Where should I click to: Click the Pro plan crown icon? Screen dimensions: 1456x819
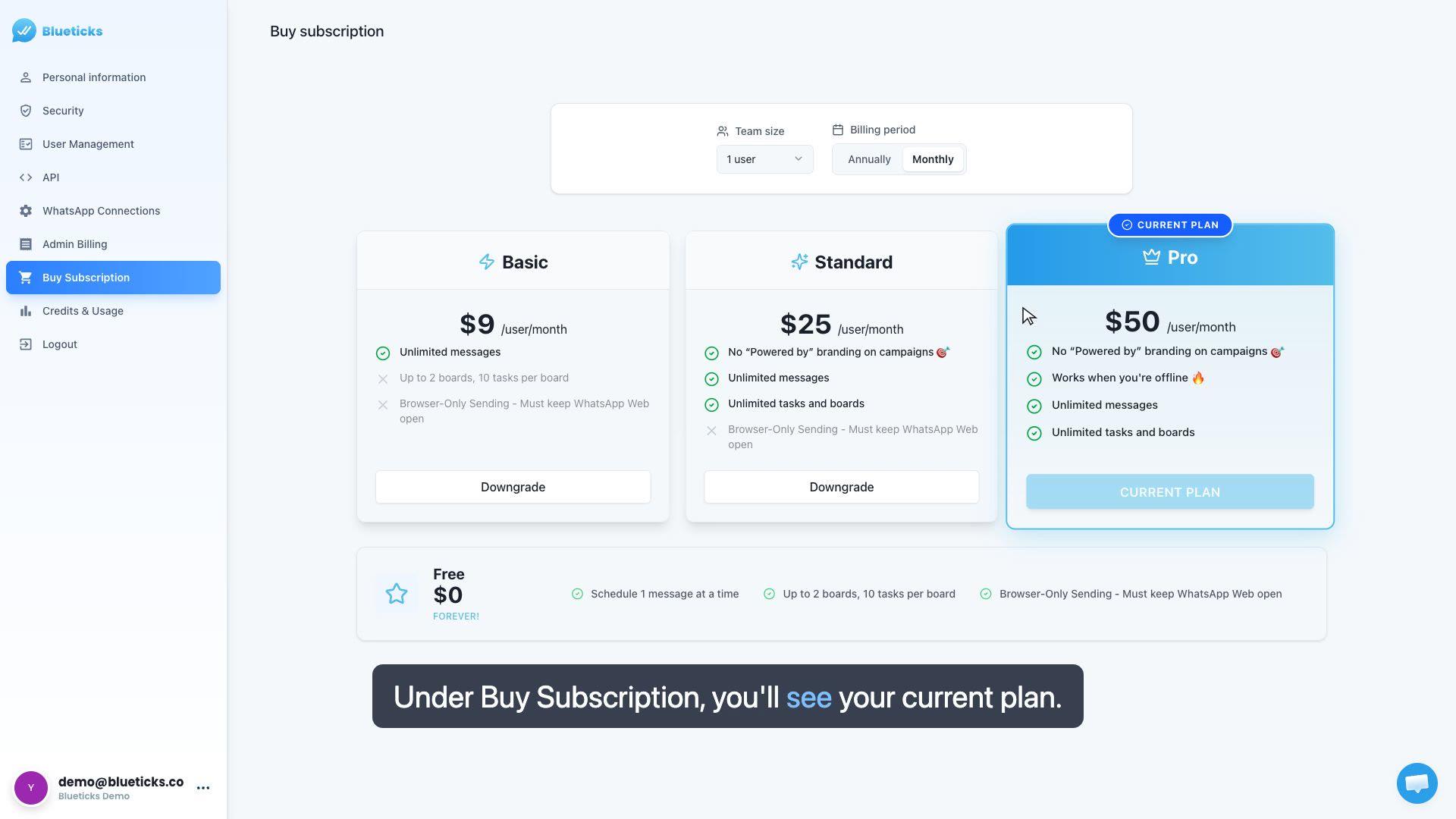coord(1151,257)
